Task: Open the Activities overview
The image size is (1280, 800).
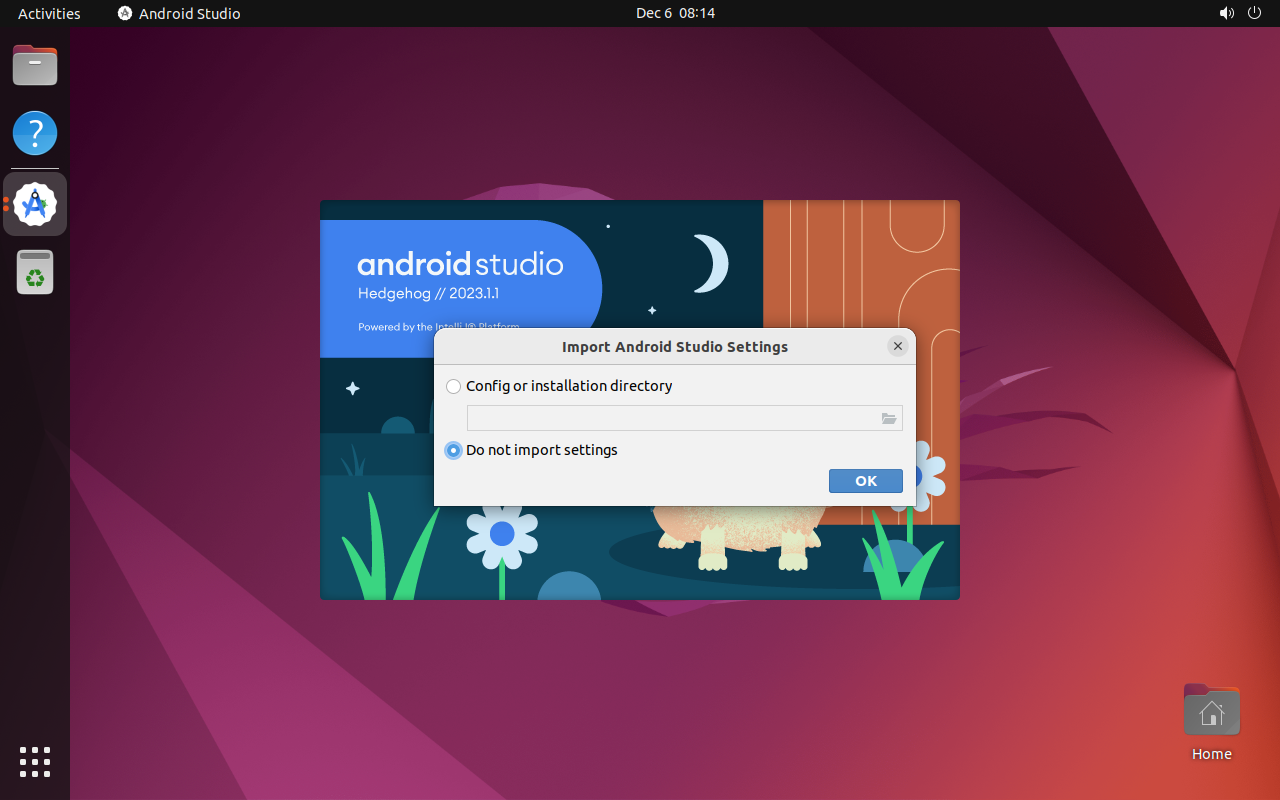Action: coord(49,13)
